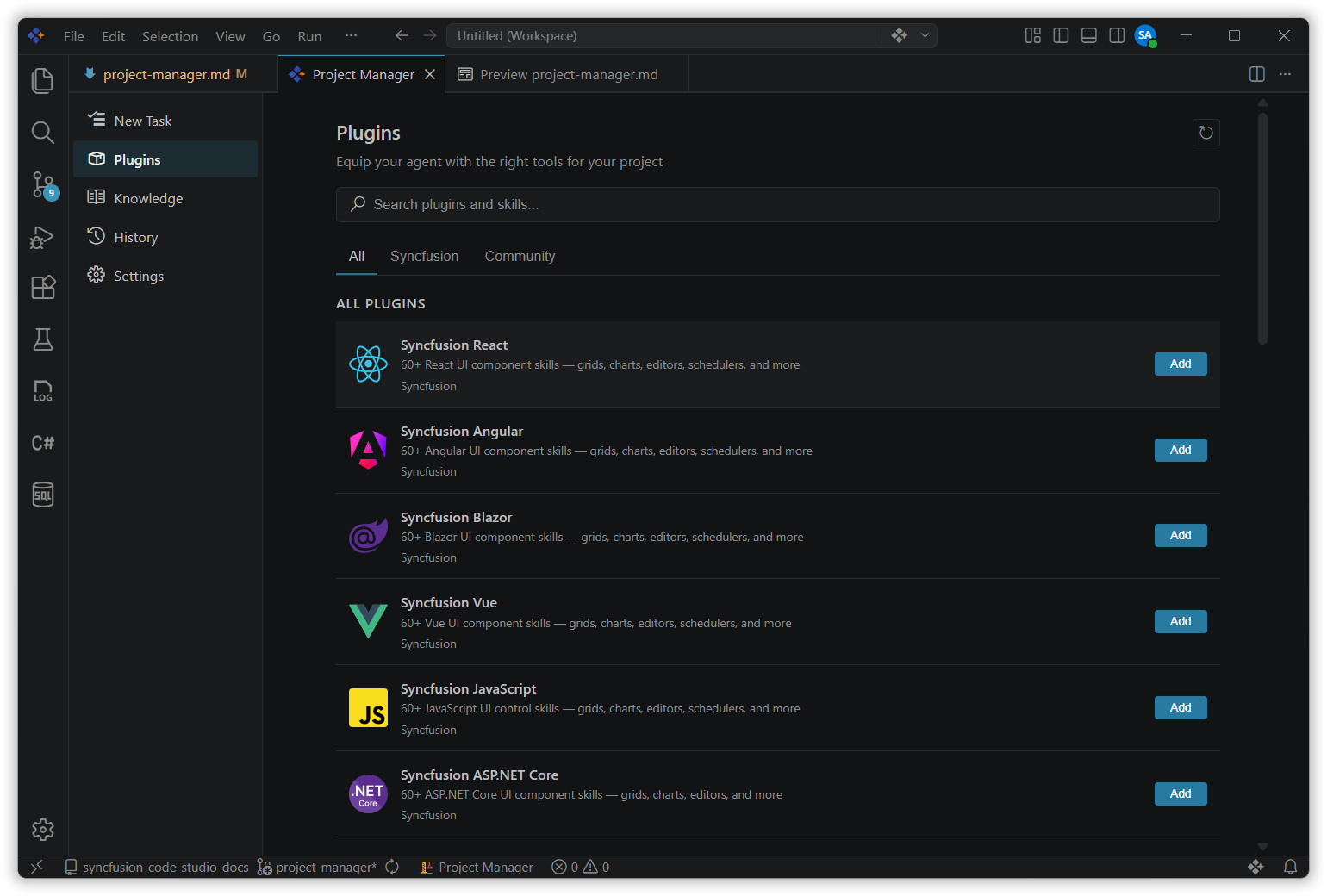
Task: Open the LOG file viewer icon
Action: pos(42,391)
